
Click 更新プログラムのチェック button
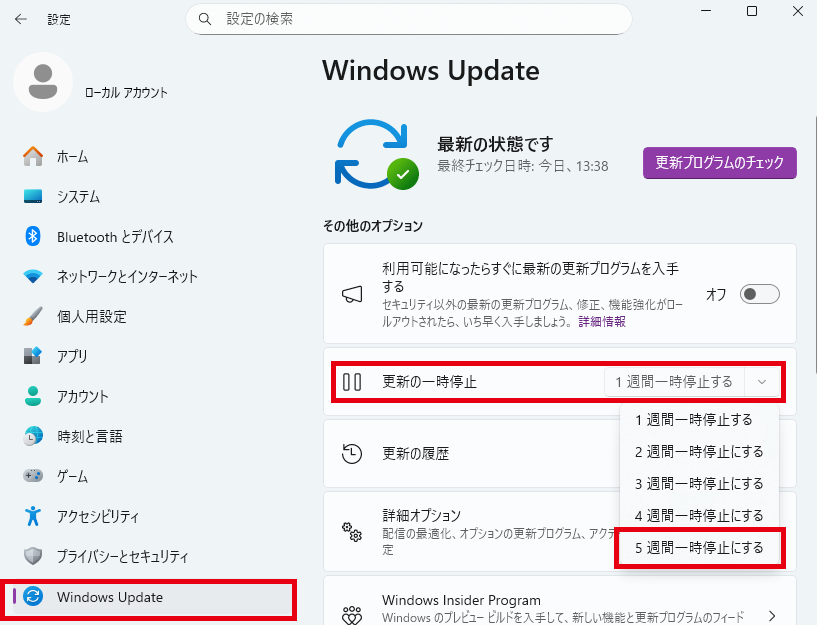719,162
